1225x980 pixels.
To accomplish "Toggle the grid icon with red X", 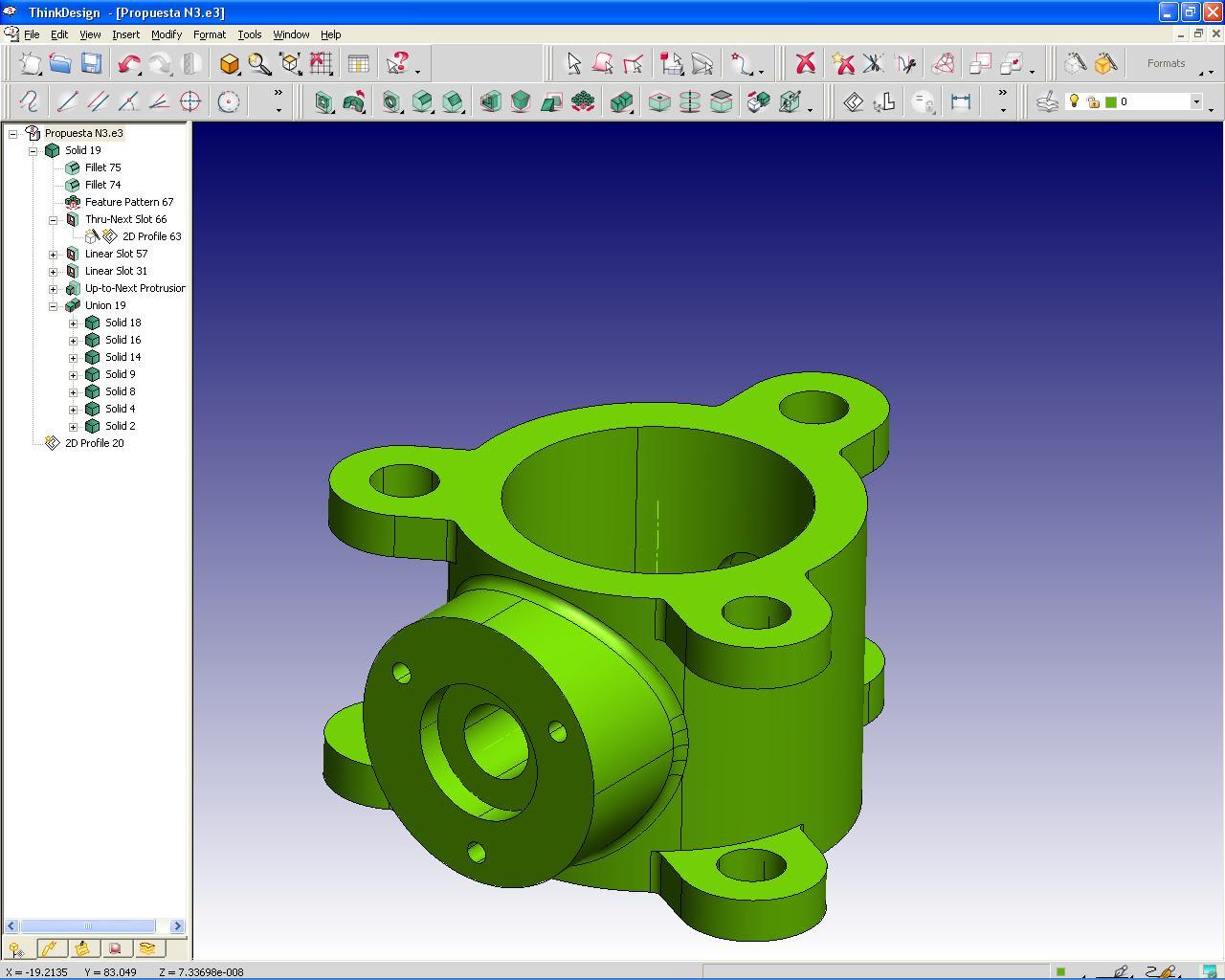I will click(321, 64).
